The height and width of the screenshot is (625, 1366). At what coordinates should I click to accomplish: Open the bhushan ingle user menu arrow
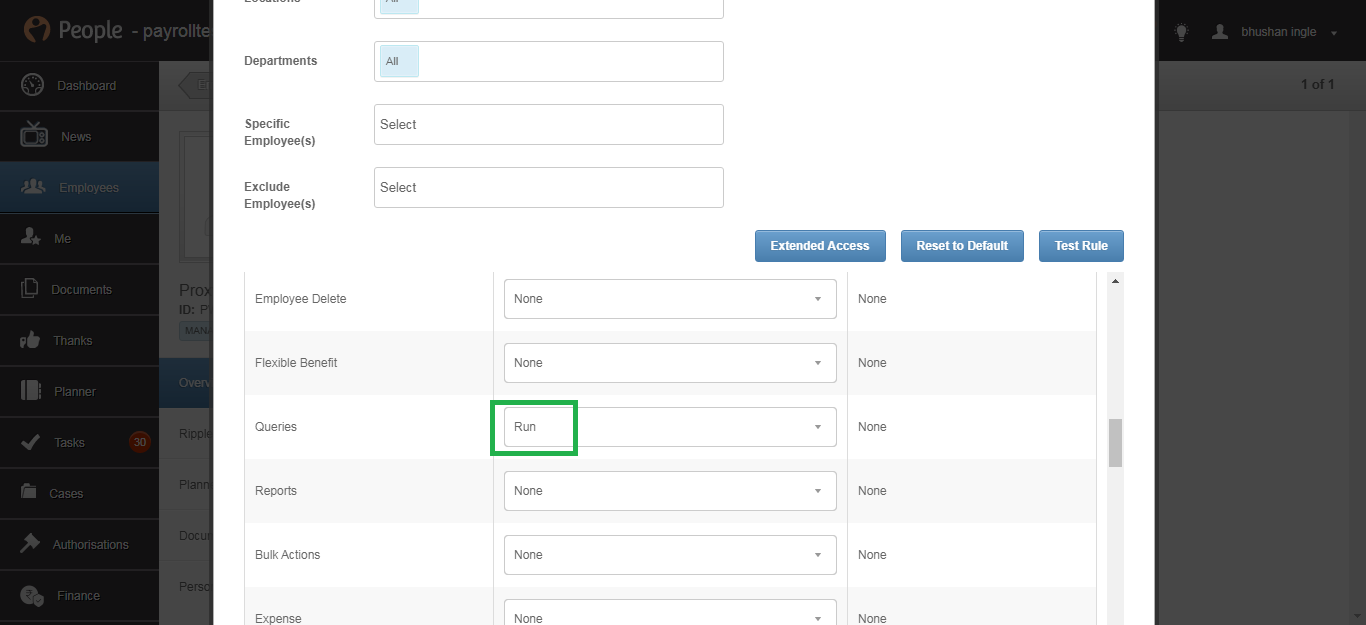(1334, 33)
